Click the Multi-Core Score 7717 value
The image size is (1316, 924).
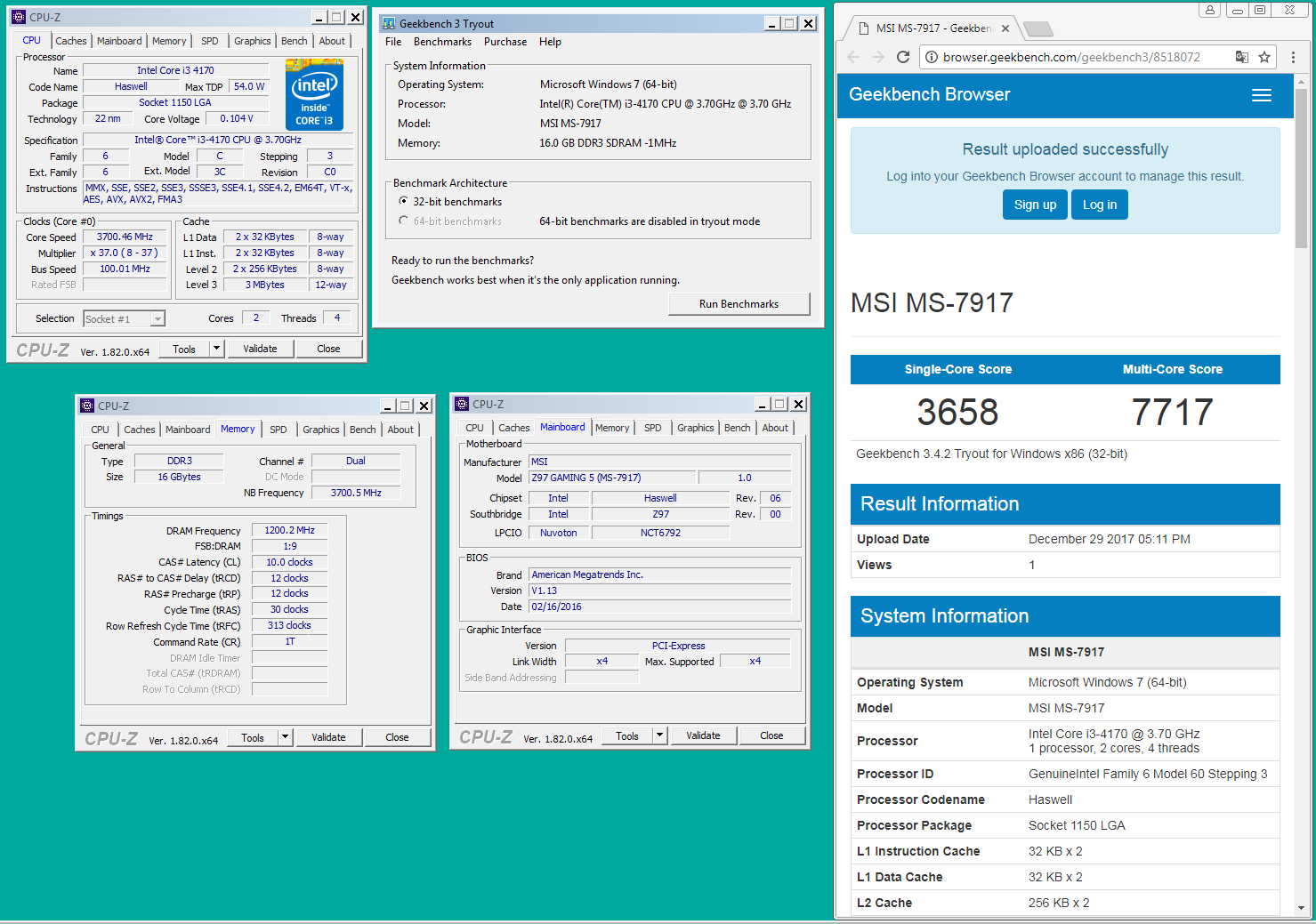click(x=1173, y=412)
